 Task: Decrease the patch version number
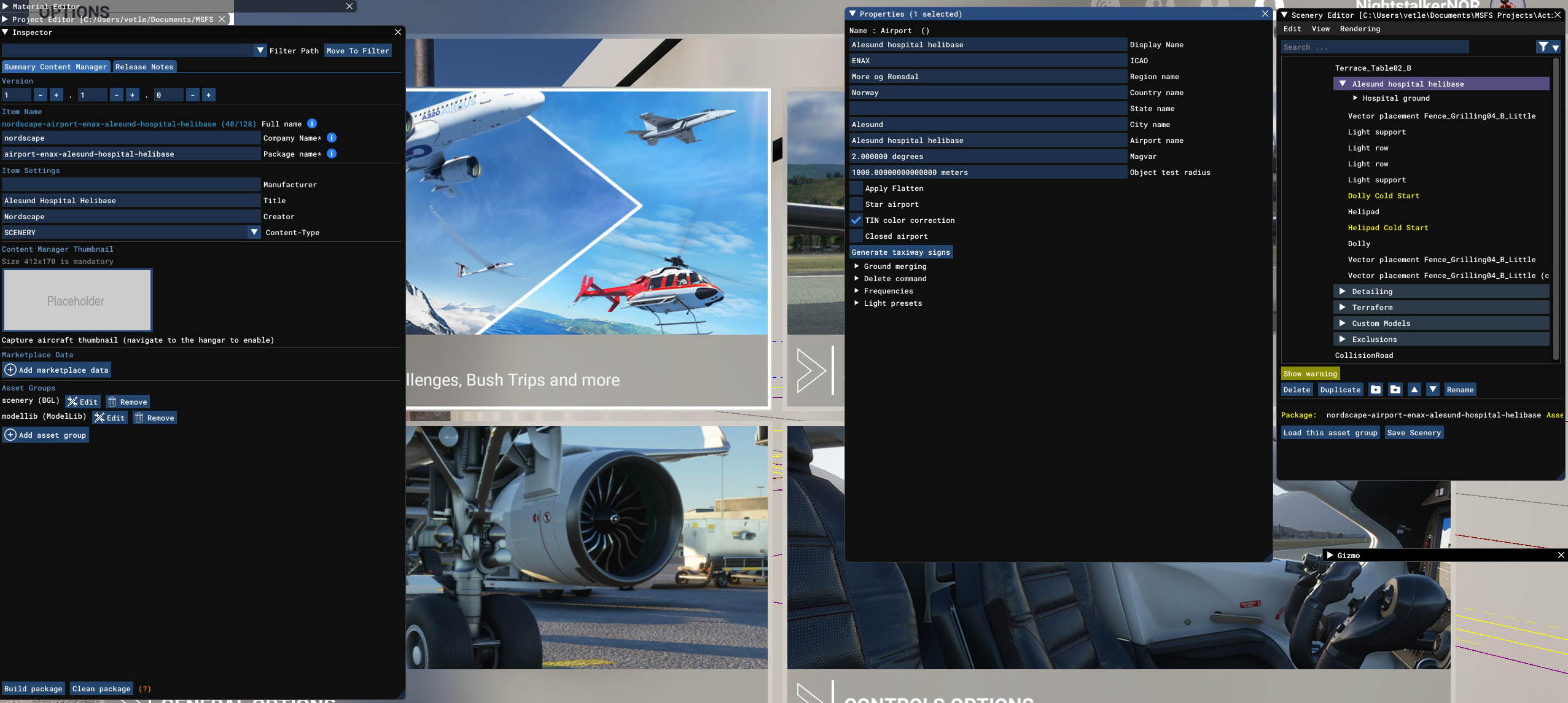[193, 95]
